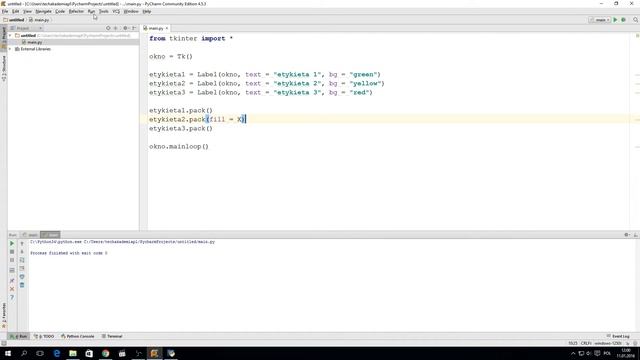Open the Event Log
This screenshot has width=640, height=360.
click(x=618, y=336)
